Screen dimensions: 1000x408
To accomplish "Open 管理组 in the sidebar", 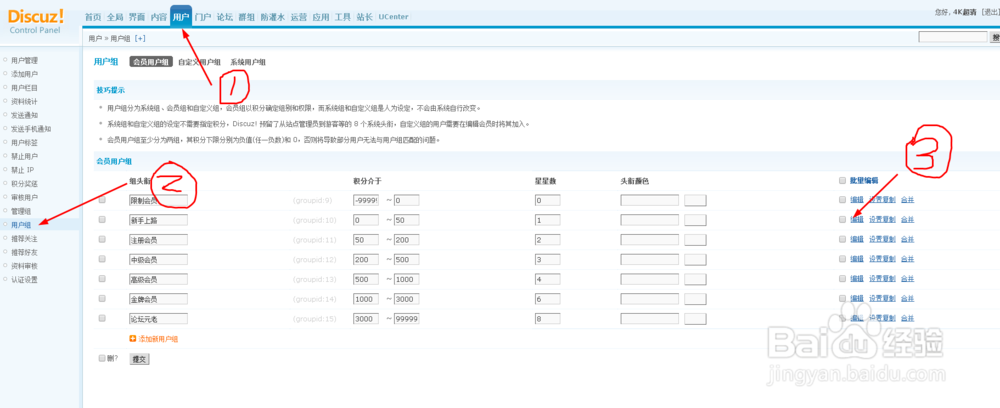I will pos(22,211).
